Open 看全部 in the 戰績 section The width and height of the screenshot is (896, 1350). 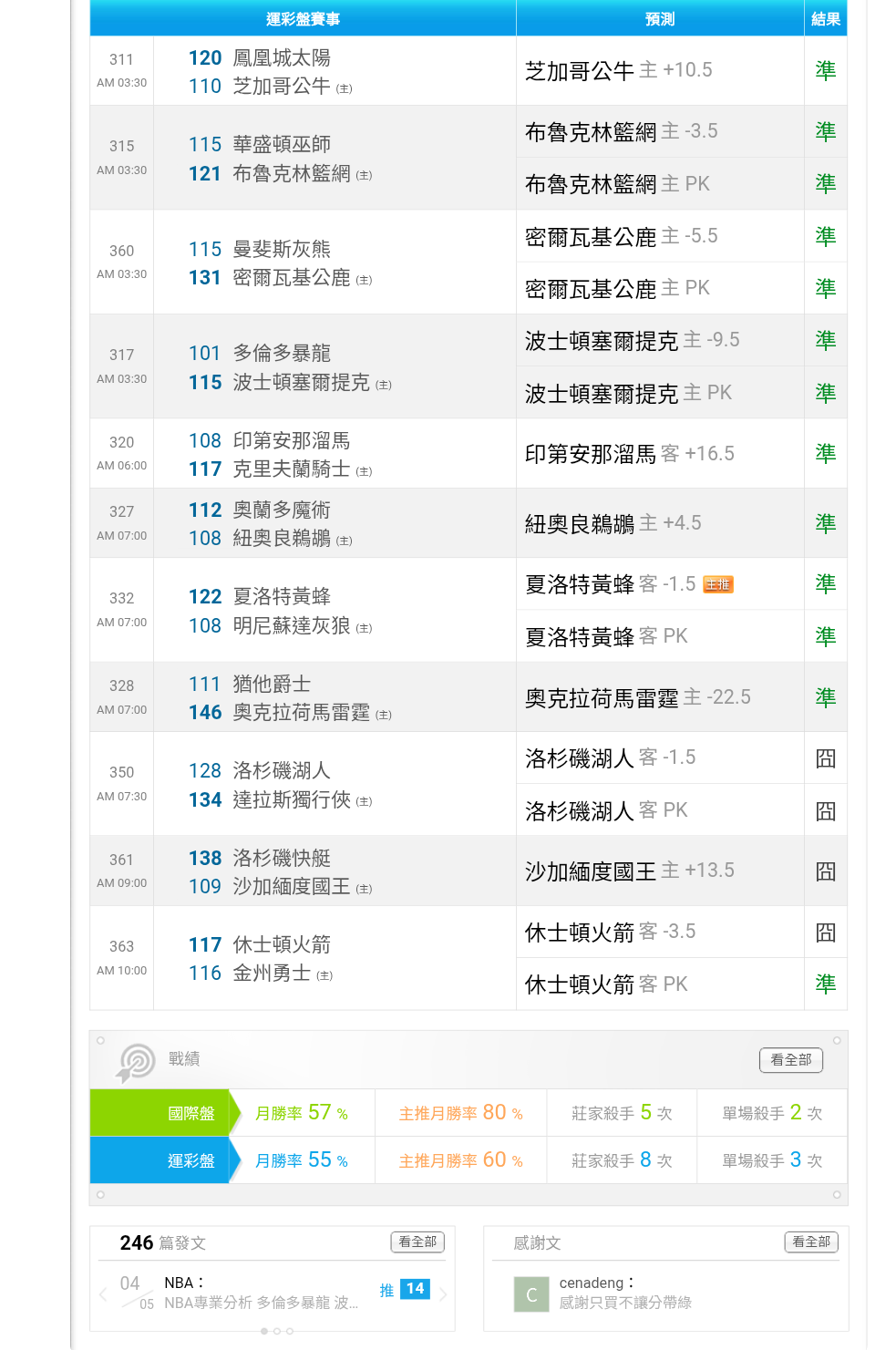(790, 1059)
